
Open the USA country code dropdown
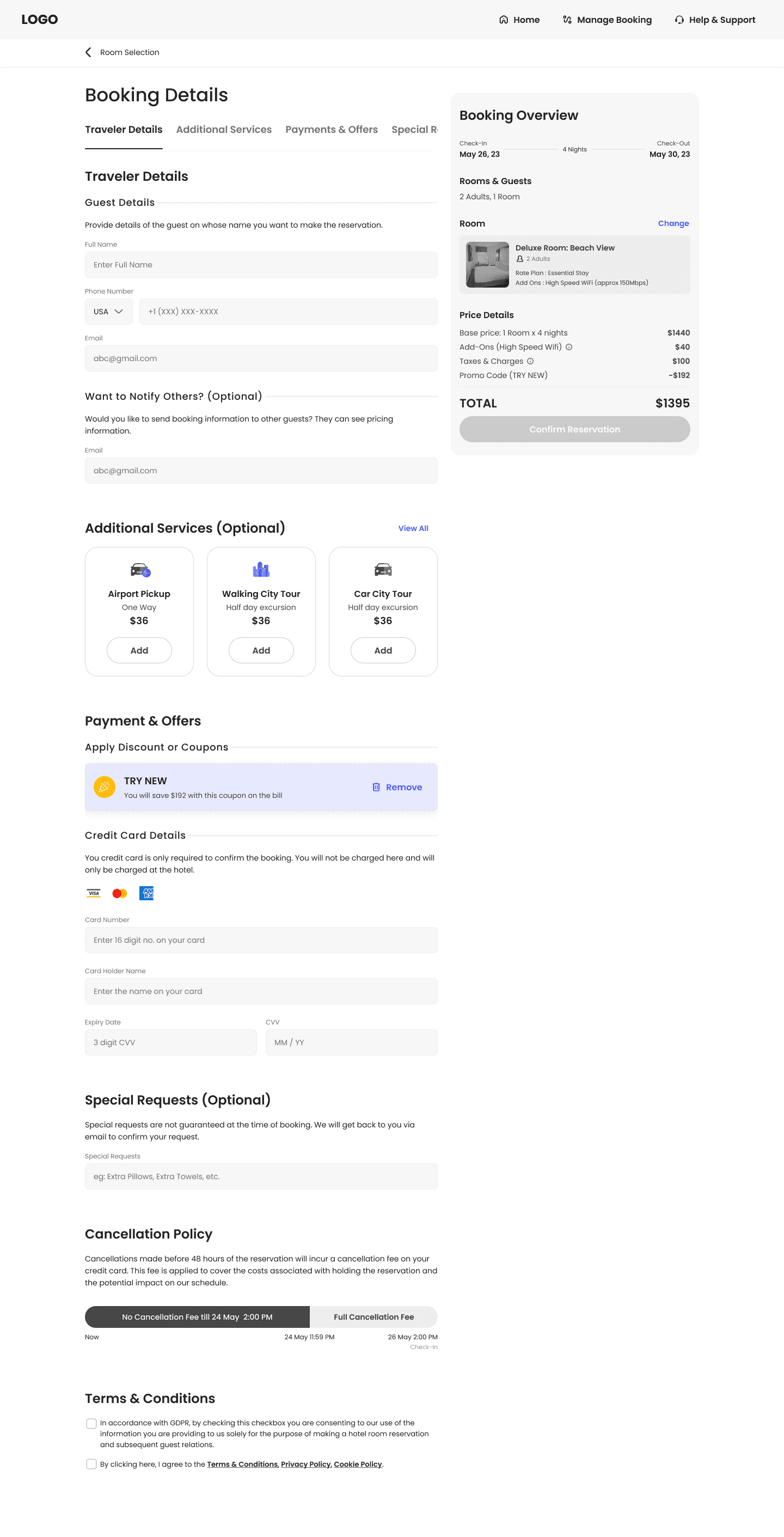pyautogui.click(x=108, y=312)
